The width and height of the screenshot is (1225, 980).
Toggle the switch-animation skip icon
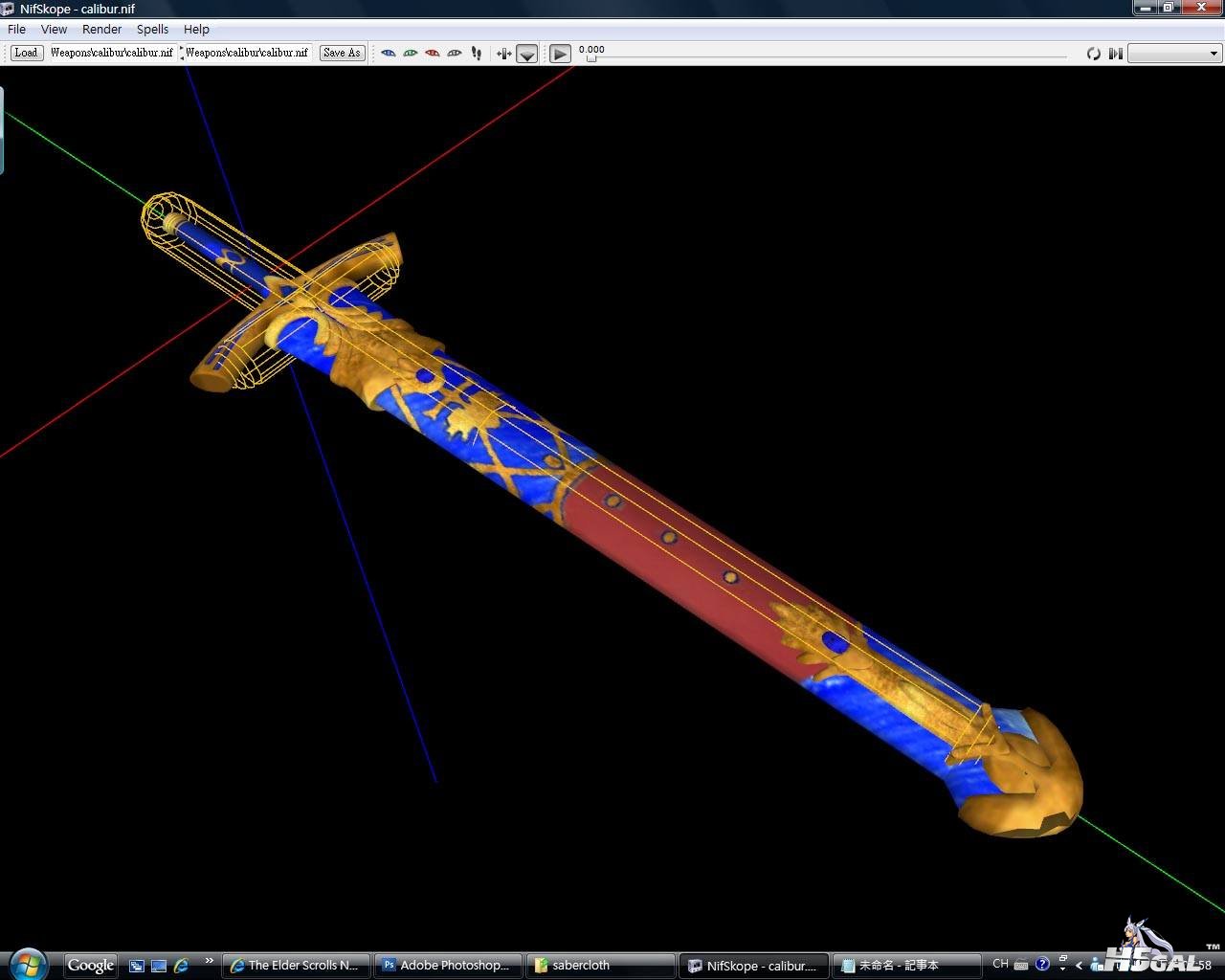point(1115,54)
